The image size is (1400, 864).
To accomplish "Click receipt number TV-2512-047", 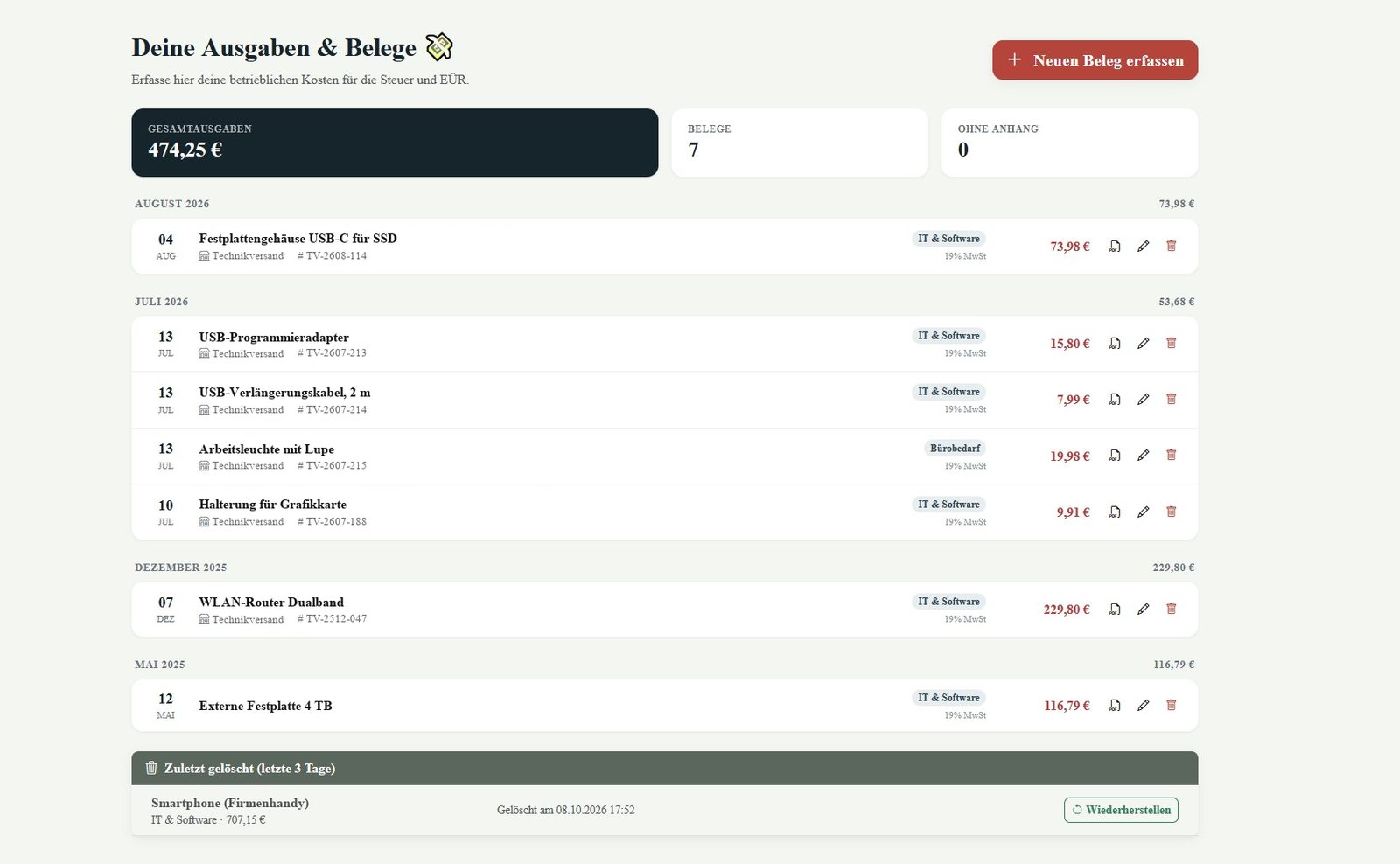I will [x=332, y=619].
